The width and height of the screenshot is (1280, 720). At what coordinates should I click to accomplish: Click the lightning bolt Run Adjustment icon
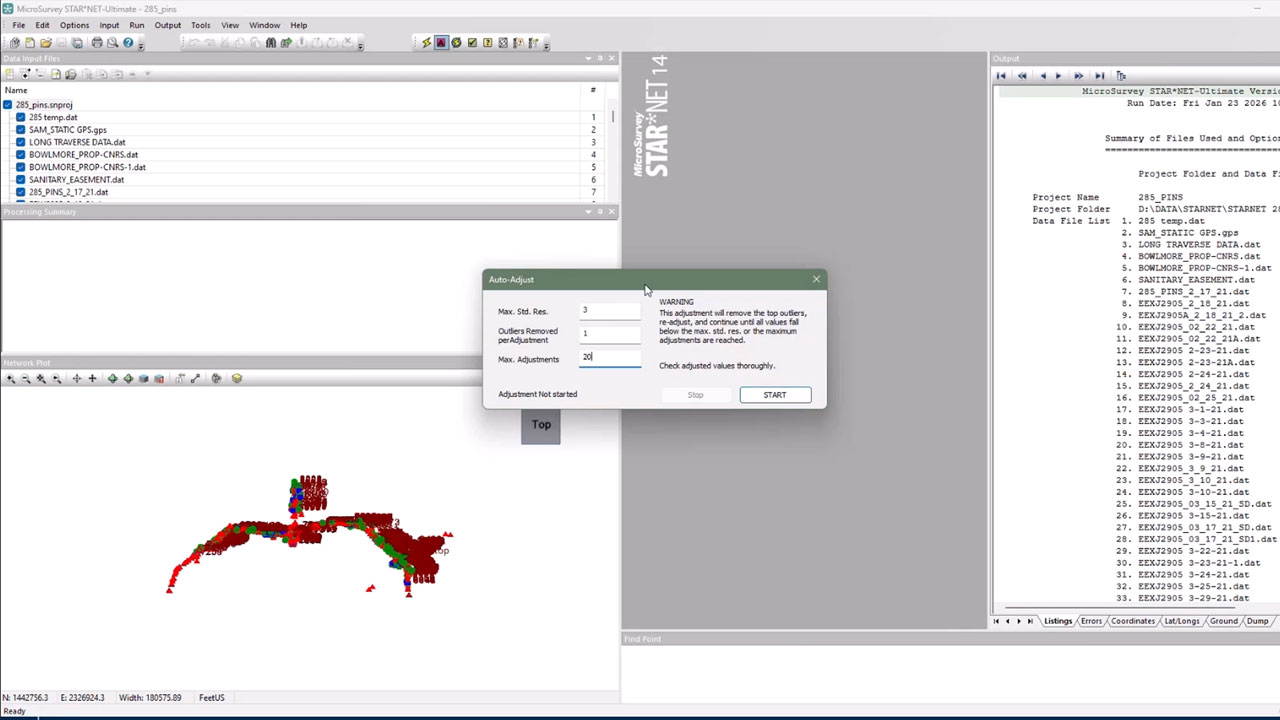pos(426,43)
